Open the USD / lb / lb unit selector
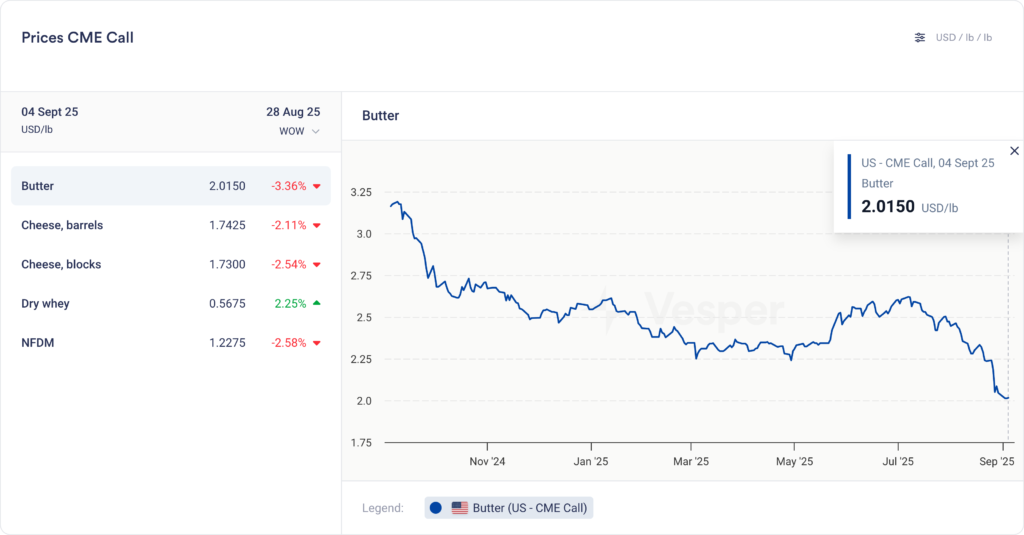The height and width of the screenshot is (535, 1024). click(x=963, y=38)
